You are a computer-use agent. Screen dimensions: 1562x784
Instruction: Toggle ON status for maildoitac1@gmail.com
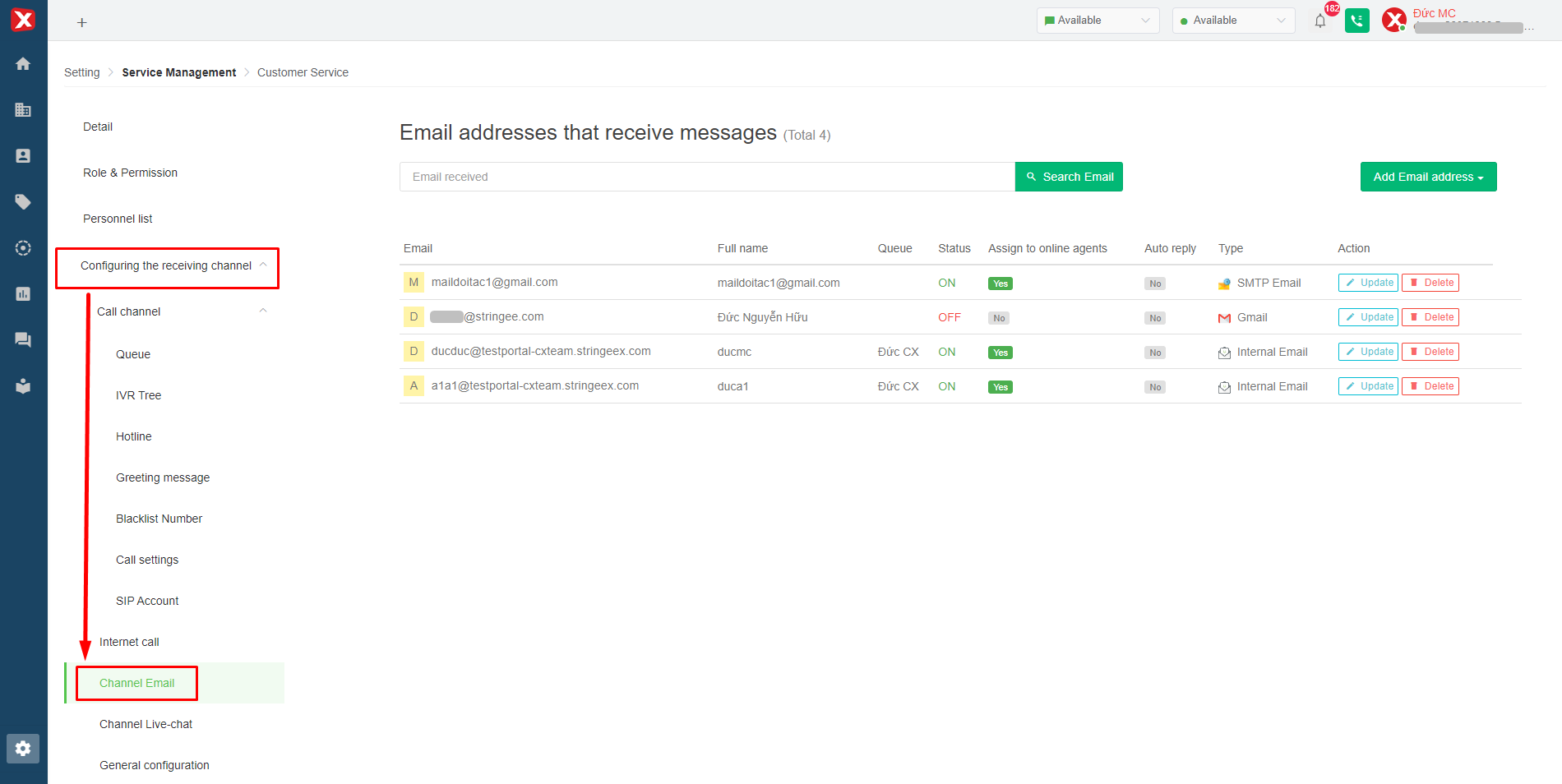(946, 283)
